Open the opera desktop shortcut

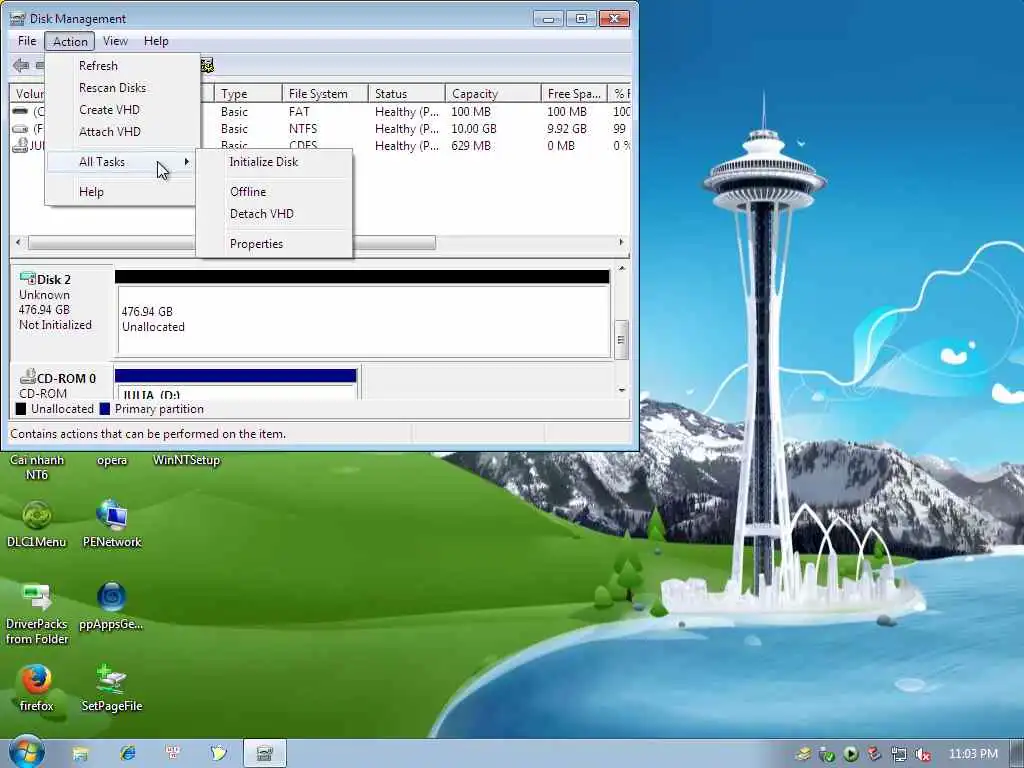tap(112, 460)
